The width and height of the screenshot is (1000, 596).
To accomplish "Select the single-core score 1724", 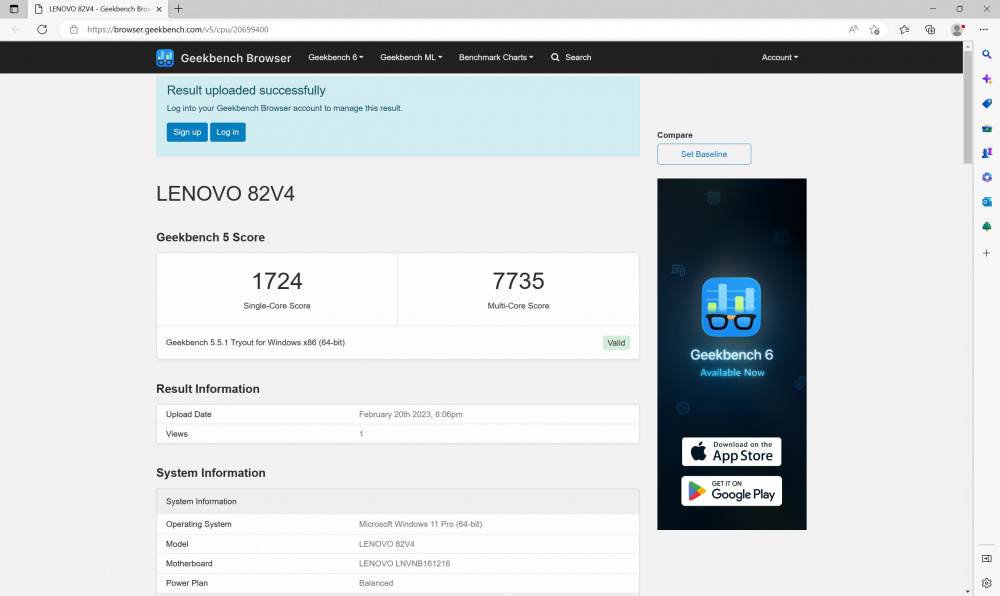I will pos(277,281).
